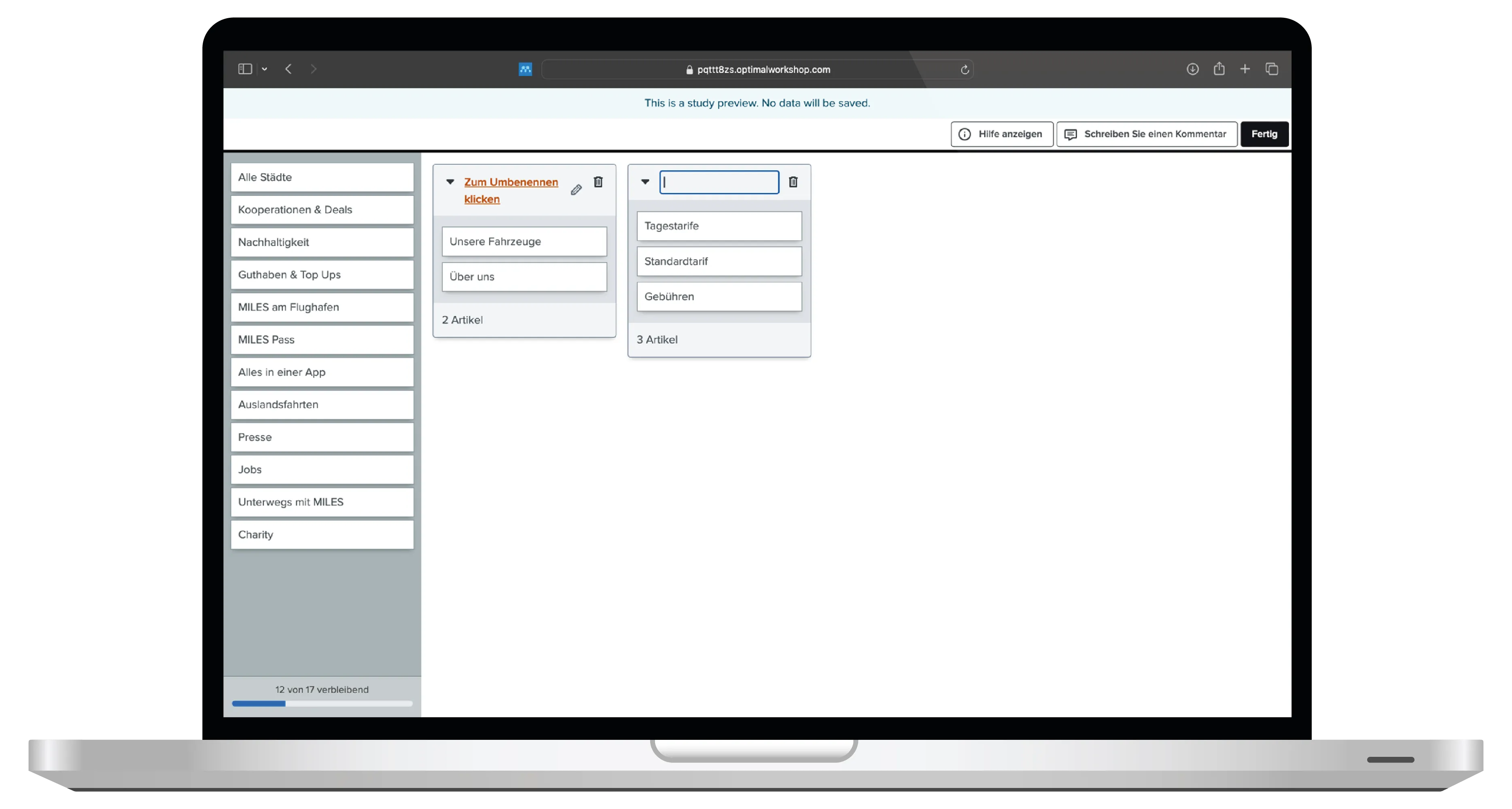
Task: Click the browser share icon
Action: [x=1219, y=69]
